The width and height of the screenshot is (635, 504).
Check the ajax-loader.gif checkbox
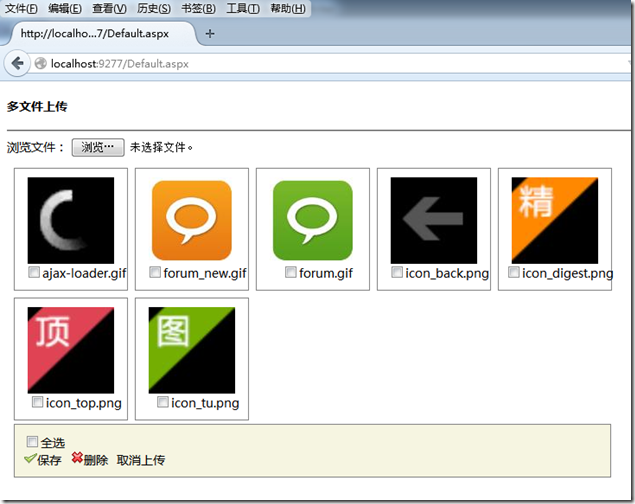(x=34, y=272)
